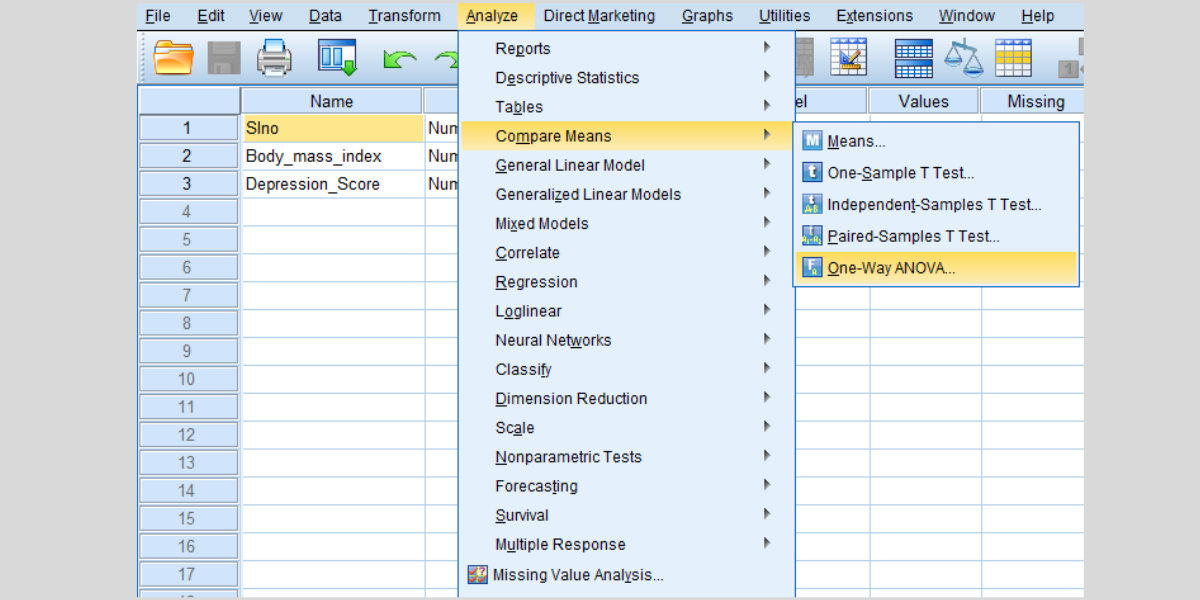1200x600 pixels.
Task: Choose One-Way ANOVA option
Action: 936,268
